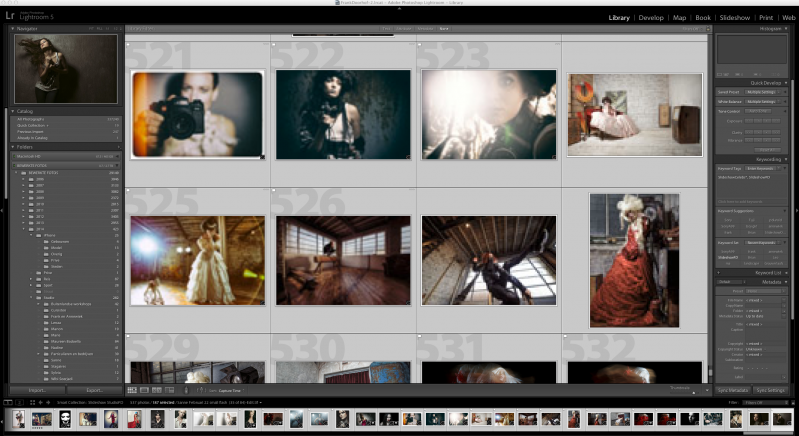The height and width of the screenshot is (436, 799).
Task: Collapse the Quick Develop panel
Action: pyautogui.click(x=786, y=83)
